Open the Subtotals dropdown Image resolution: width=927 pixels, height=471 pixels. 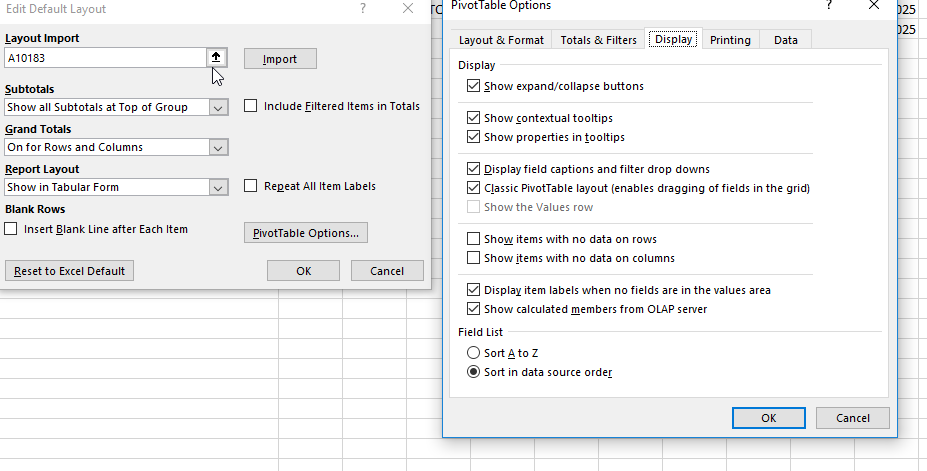(x=218, y=107)
